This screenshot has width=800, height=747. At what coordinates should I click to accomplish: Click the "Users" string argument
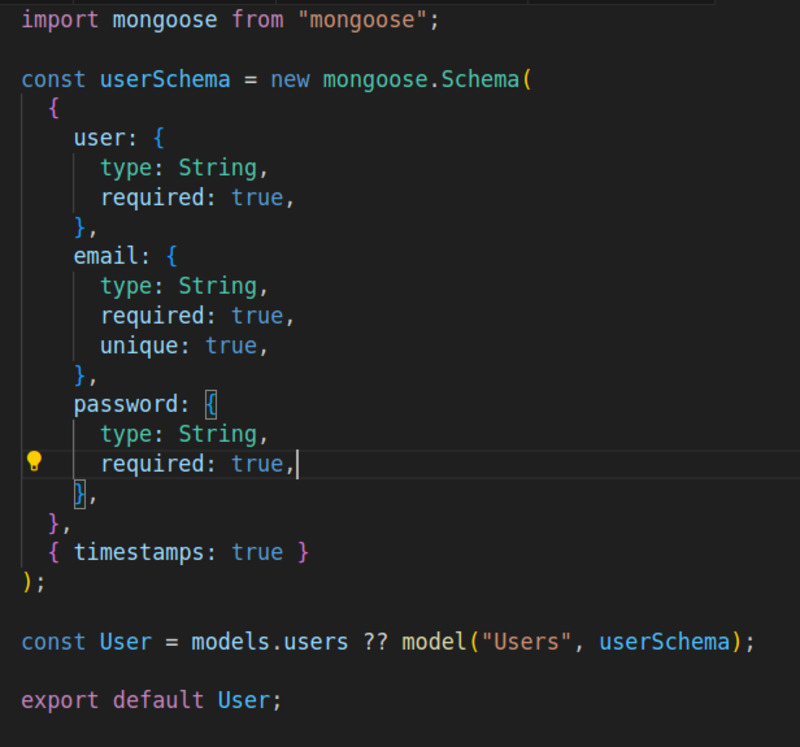tap(526, 641)
